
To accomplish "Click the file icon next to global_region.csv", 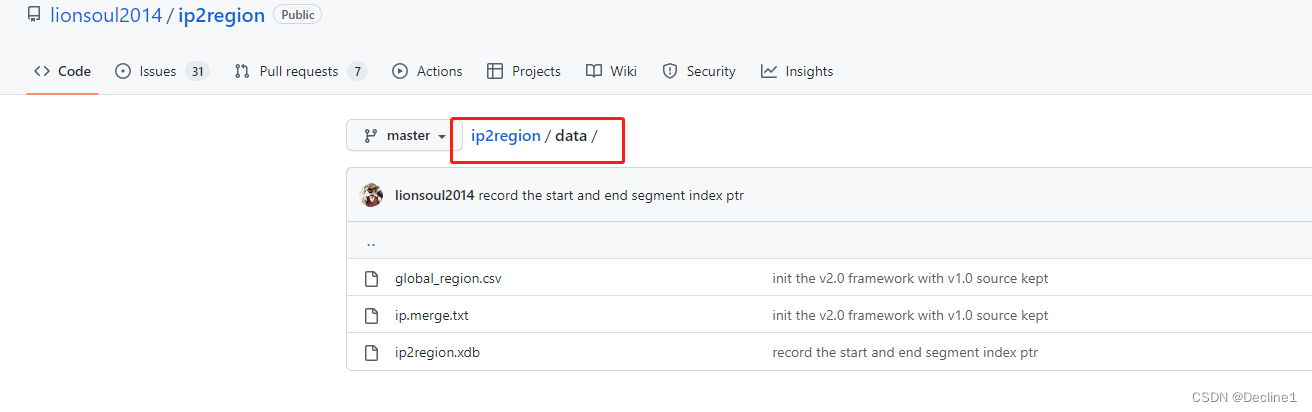I will 371,278.
